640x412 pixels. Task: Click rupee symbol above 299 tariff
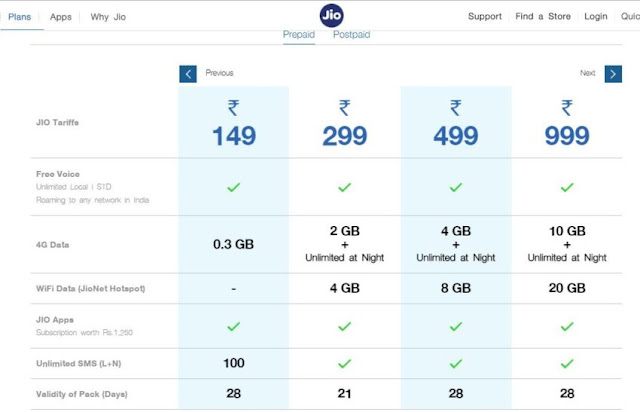(344, 108)
